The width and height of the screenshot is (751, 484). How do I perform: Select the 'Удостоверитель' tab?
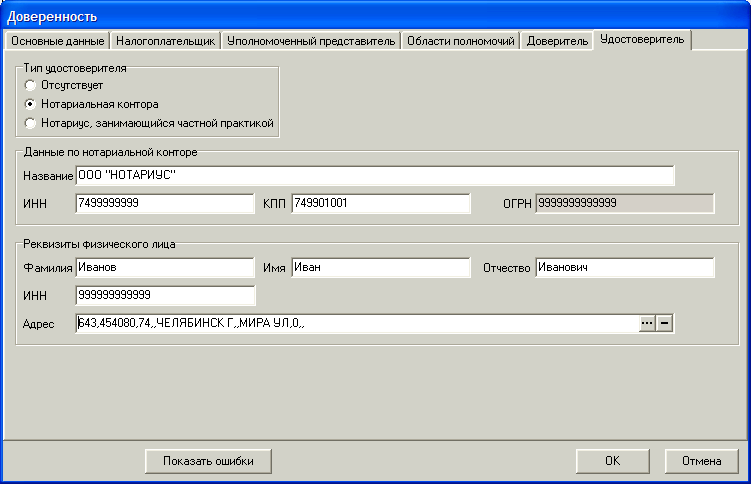(x=642, y=40)
